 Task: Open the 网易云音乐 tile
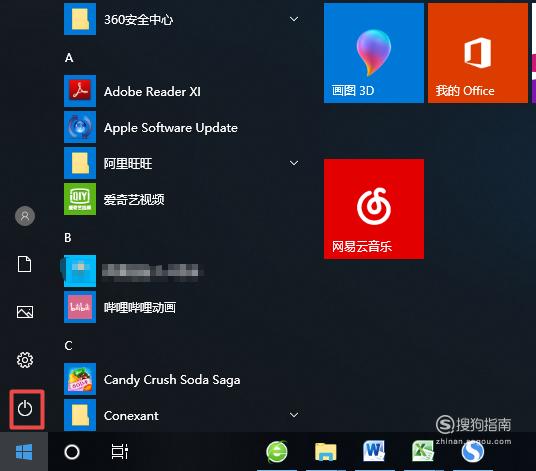pyautogui.click(x=374, y=209)
